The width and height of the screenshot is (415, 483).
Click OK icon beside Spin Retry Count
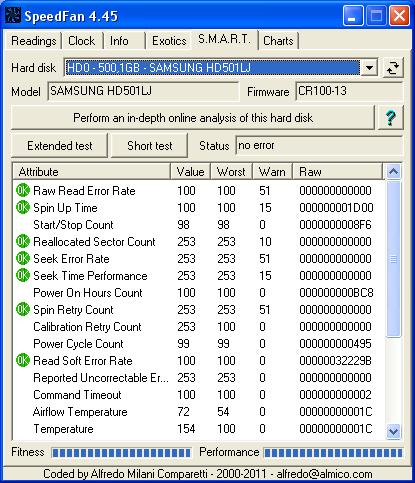click(x=23, y=309)
